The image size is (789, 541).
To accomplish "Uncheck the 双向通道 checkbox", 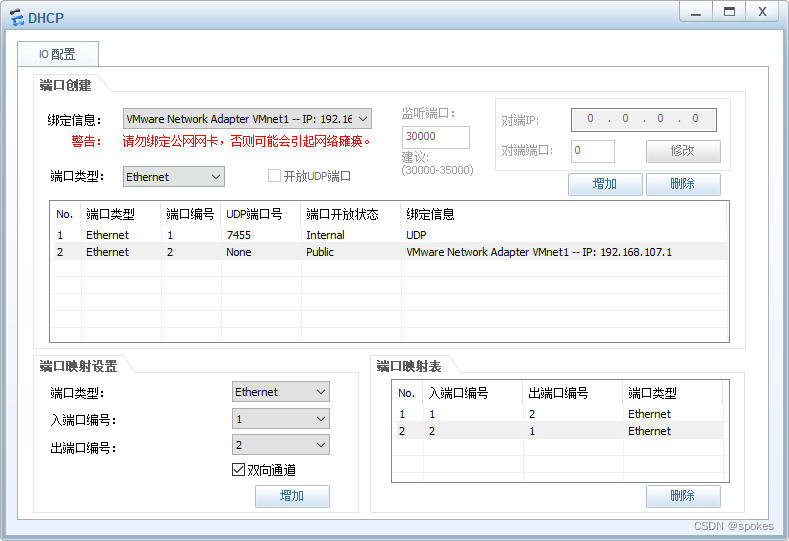I will pyautogui.click(x=238, y=470).
